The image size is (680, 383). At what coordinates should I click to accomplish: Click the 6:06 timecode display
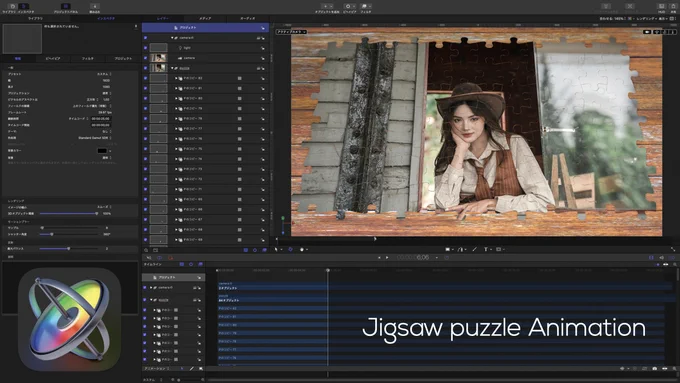tap(414, 258)
